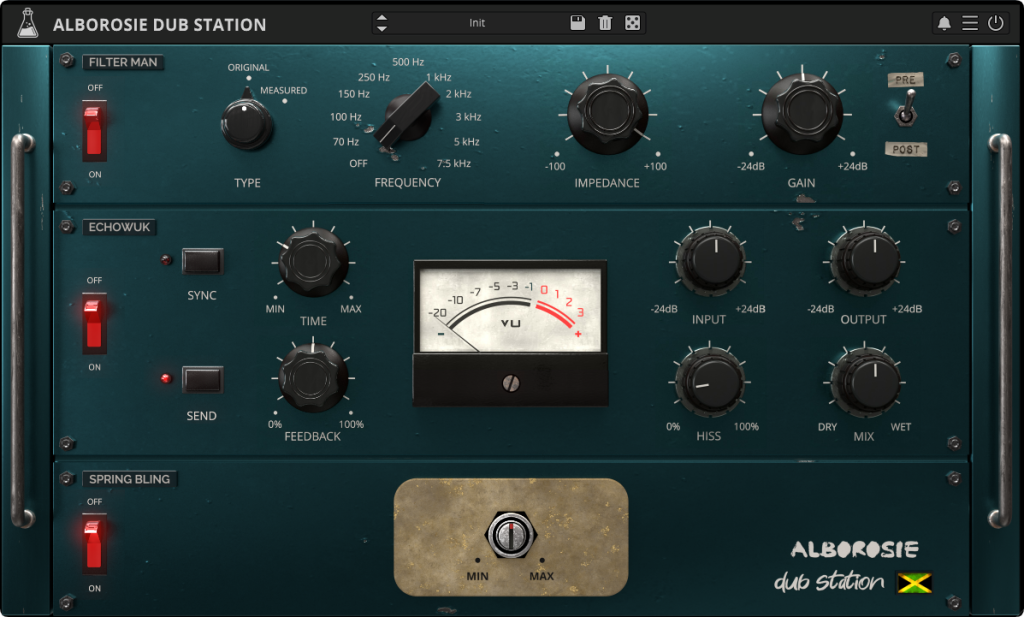1024x617 pixels.
Task: Select the 500 Hz frequency label
Action: point(408,62)
